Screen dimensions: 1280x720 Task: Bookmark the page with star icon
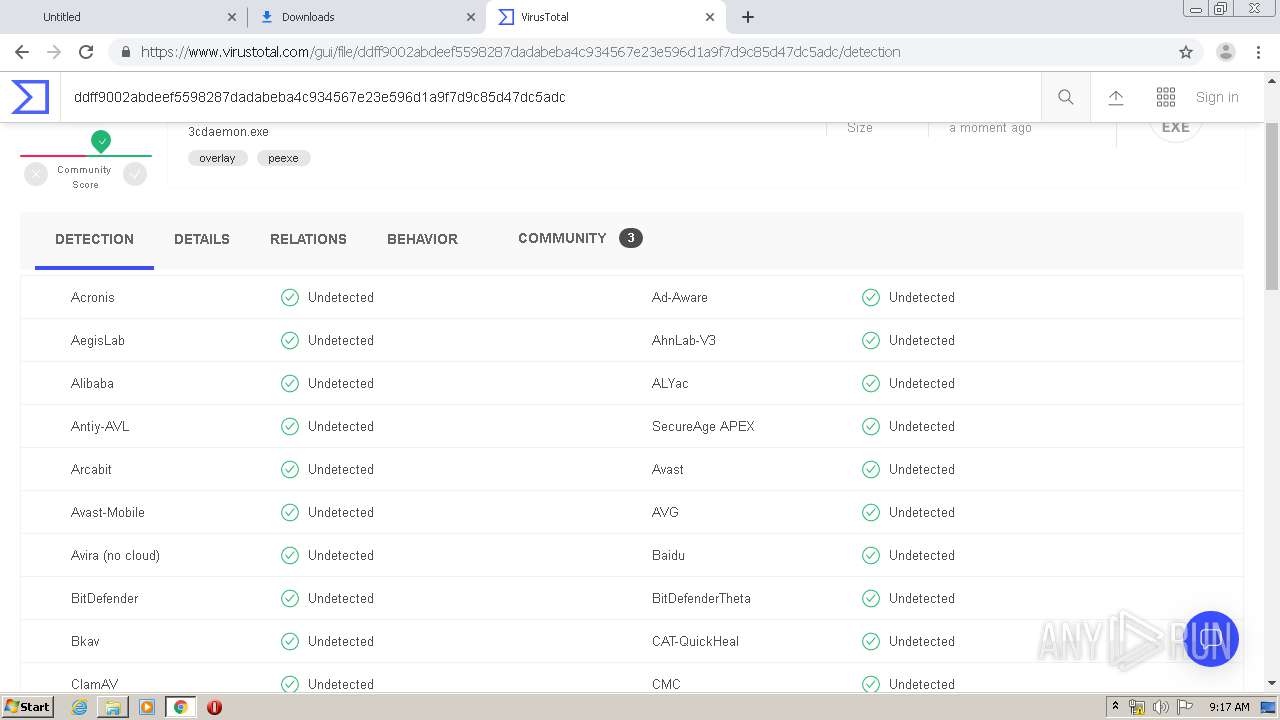tap(1186, 52)
